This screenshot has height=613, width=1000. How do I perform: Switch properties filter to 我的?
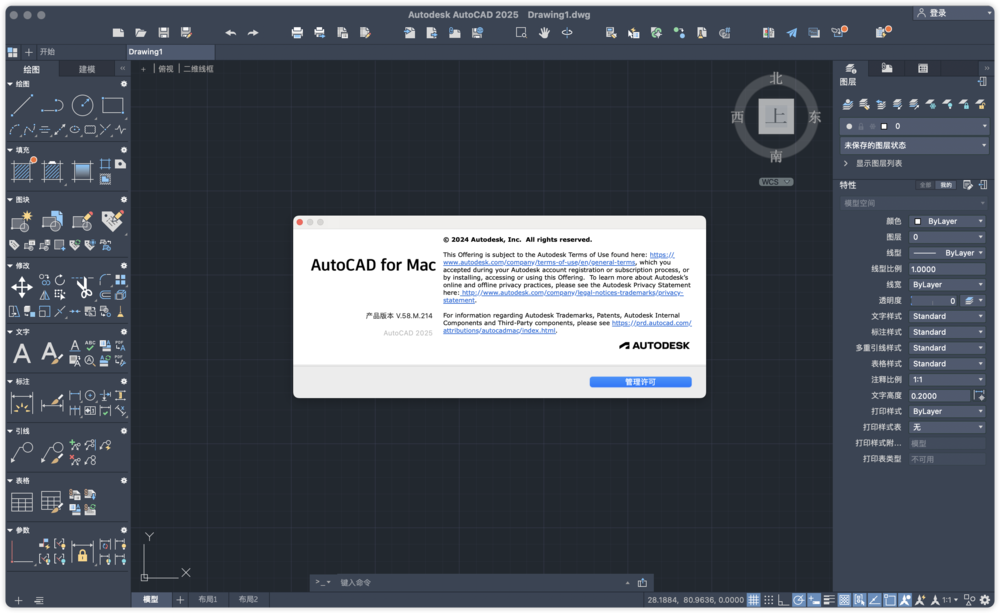[946, 185]
